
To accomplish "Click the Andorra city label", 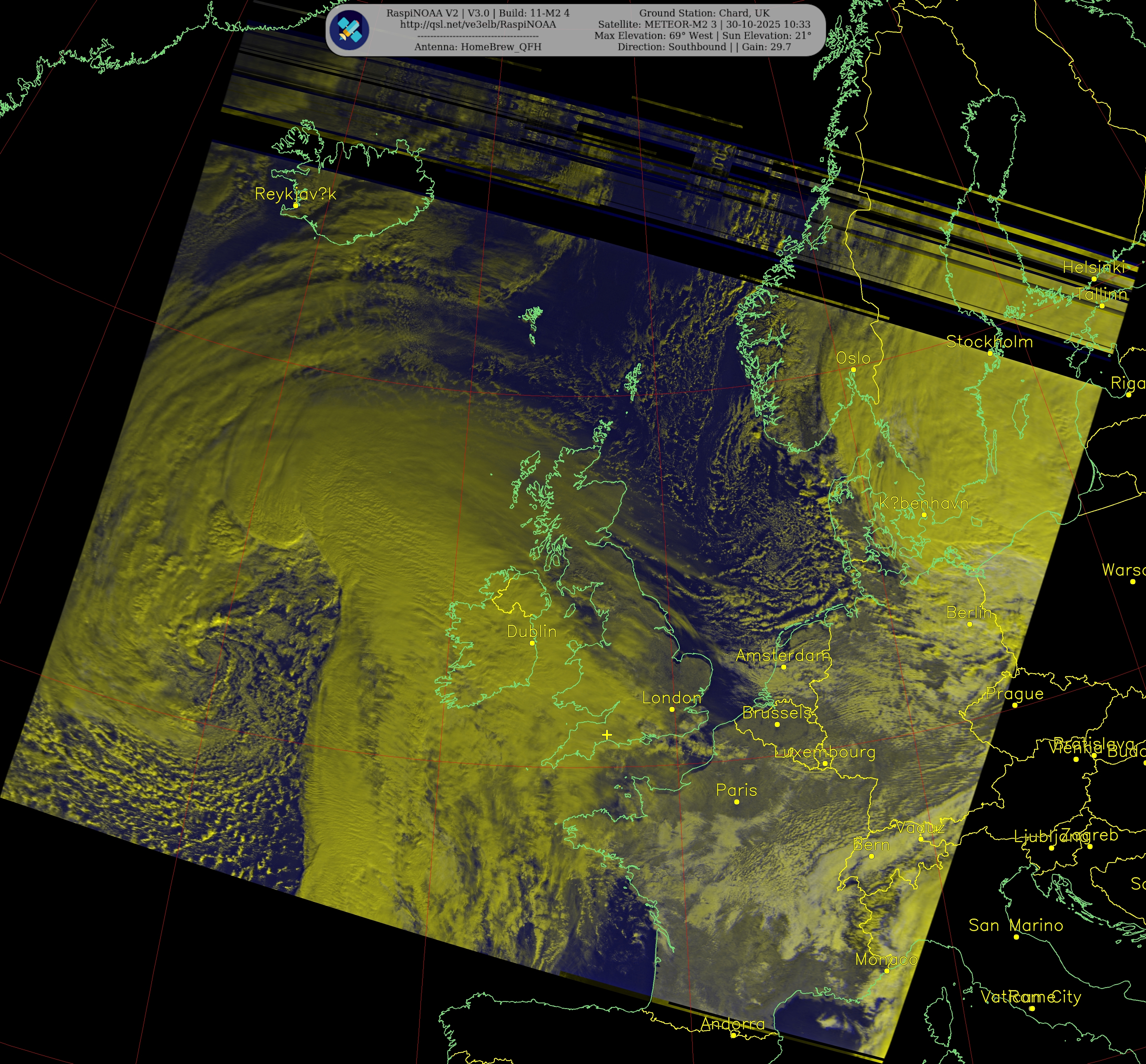I will pyautogui.click(x=733, y=1024).
